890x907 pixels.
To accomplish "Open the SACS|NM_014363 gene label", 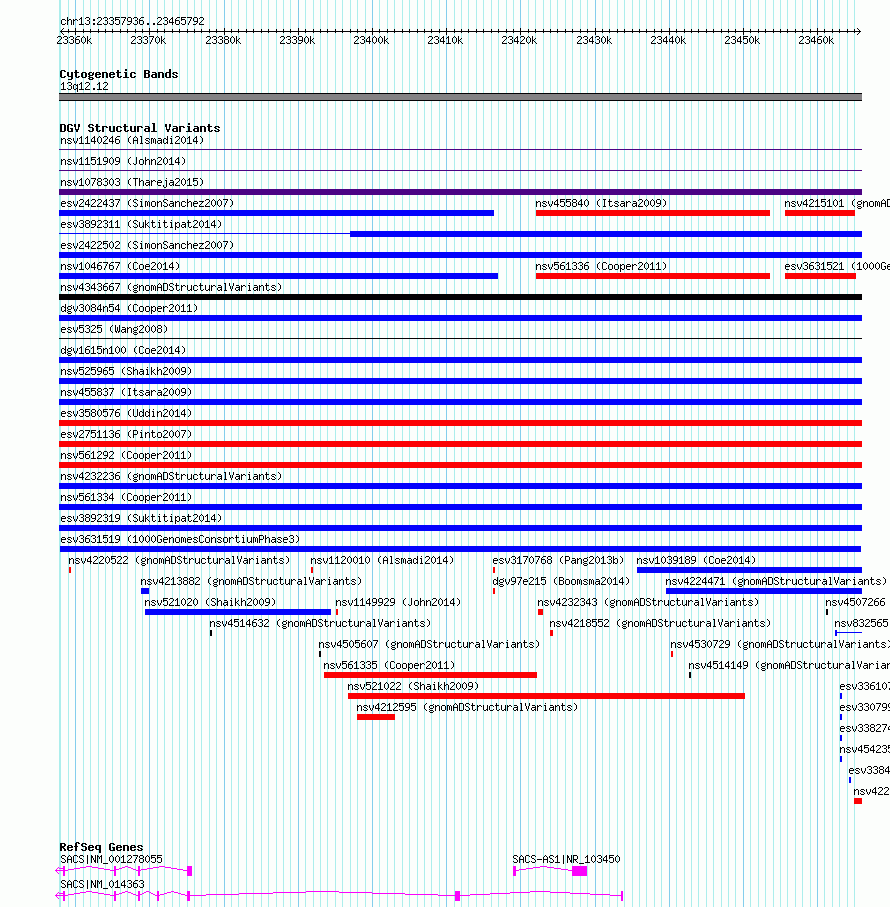I will pyautogui.click(x=102, y=884).
